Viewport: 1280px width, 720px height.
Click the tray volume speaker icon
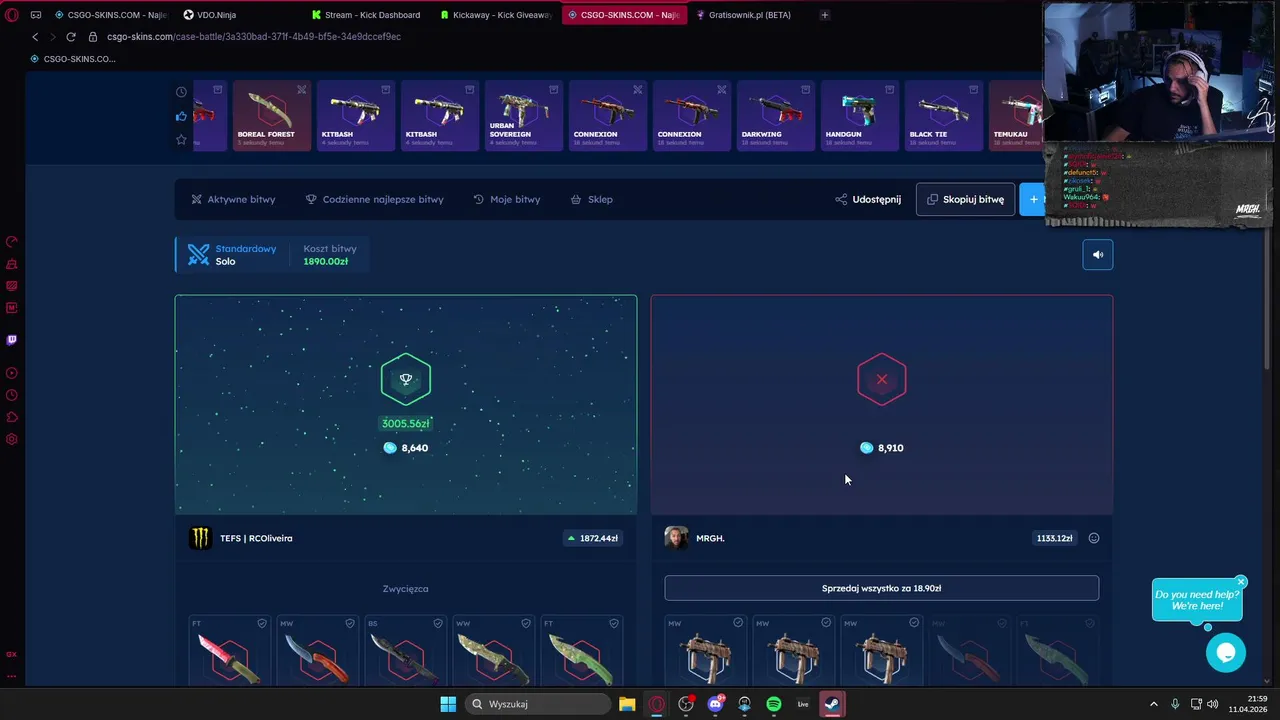click(x=1213, y=704)
